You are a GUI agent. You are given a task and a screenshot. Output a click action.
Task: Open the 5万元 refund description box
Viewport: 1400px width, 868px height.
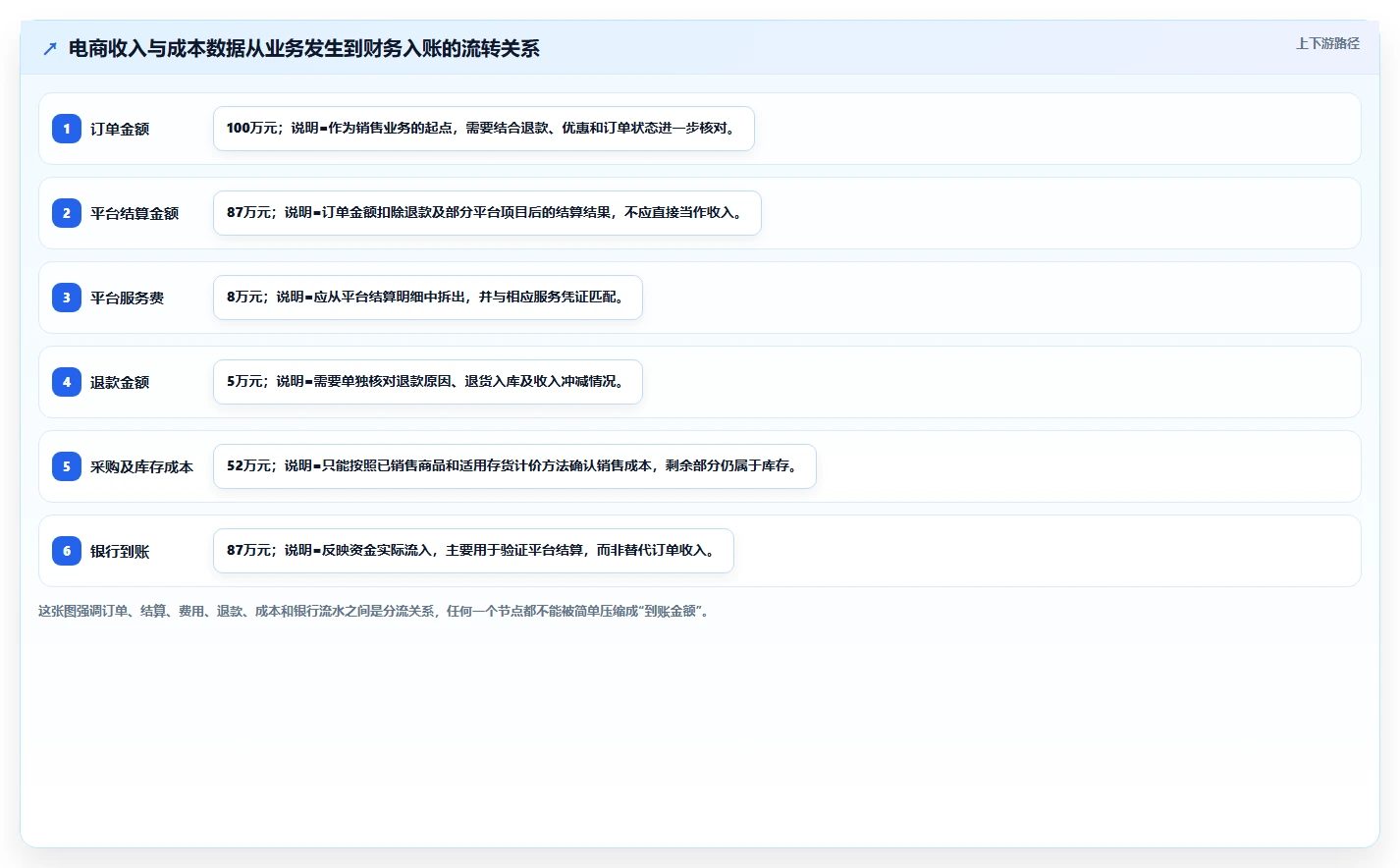[428, 382]
